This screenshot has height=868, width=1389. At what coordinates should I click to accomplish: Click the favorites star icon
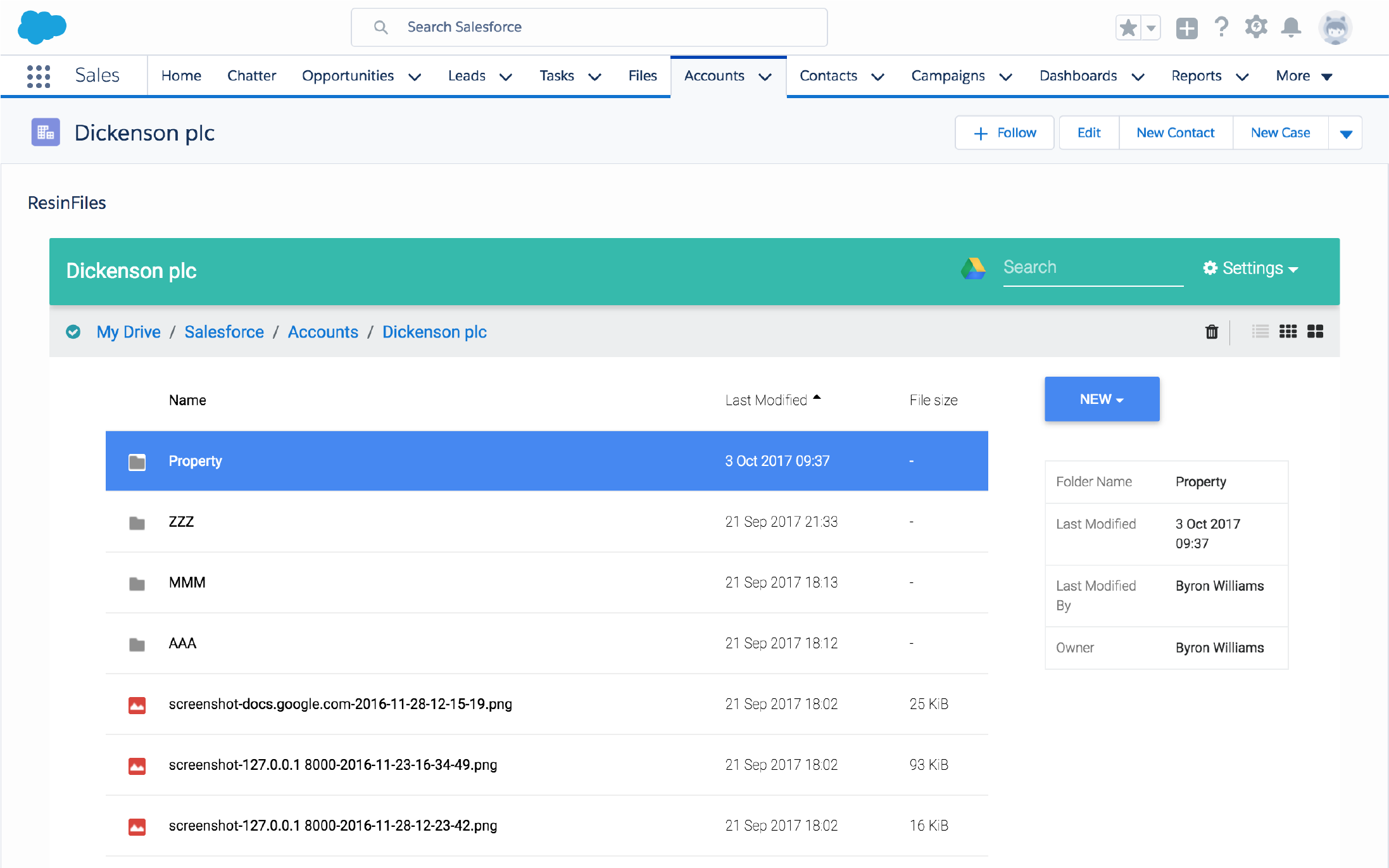coord(1128,28)
